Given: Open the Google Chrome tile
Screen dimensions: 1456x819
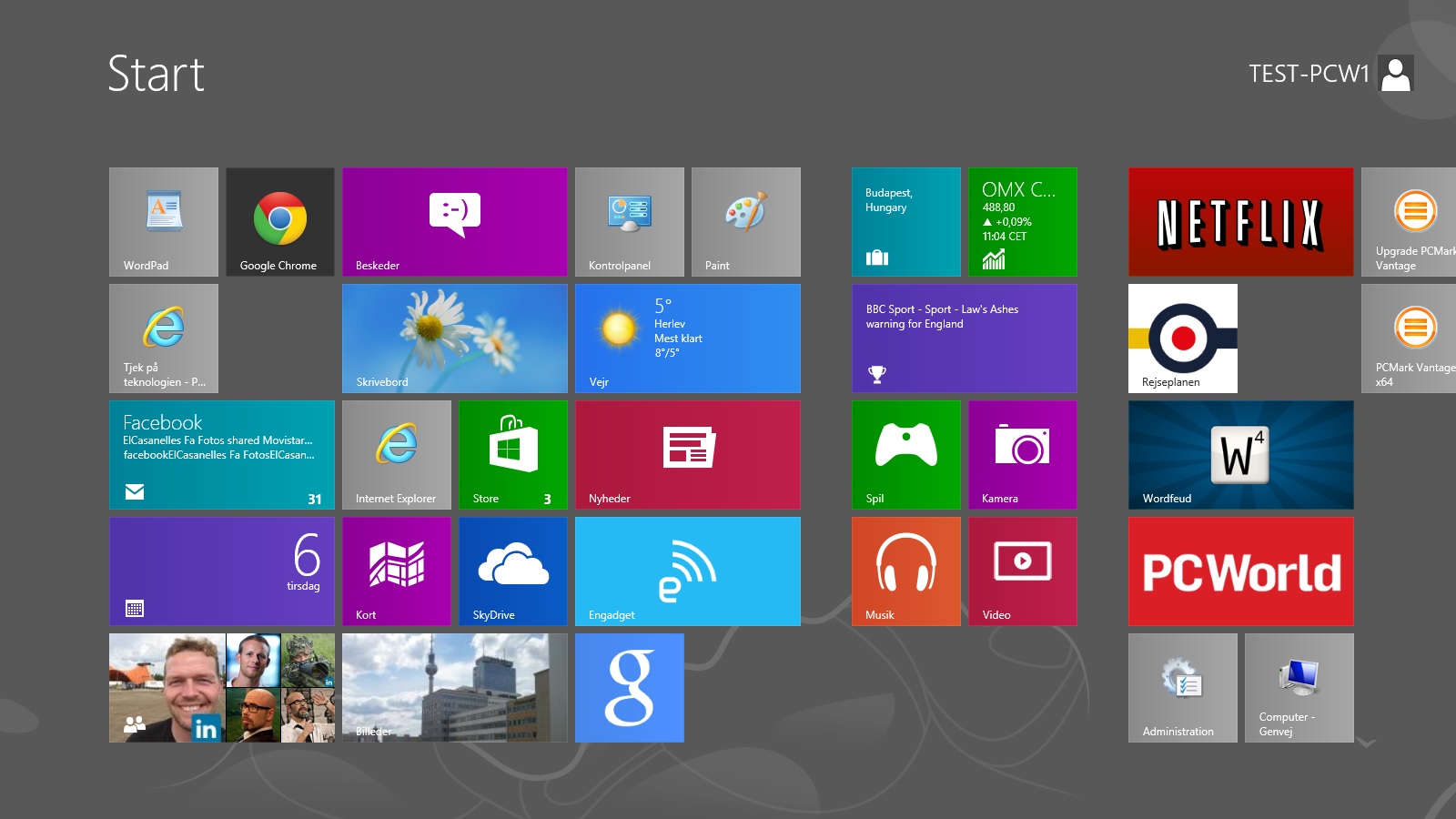Looking at the screenshot, I should coord(279,221).
